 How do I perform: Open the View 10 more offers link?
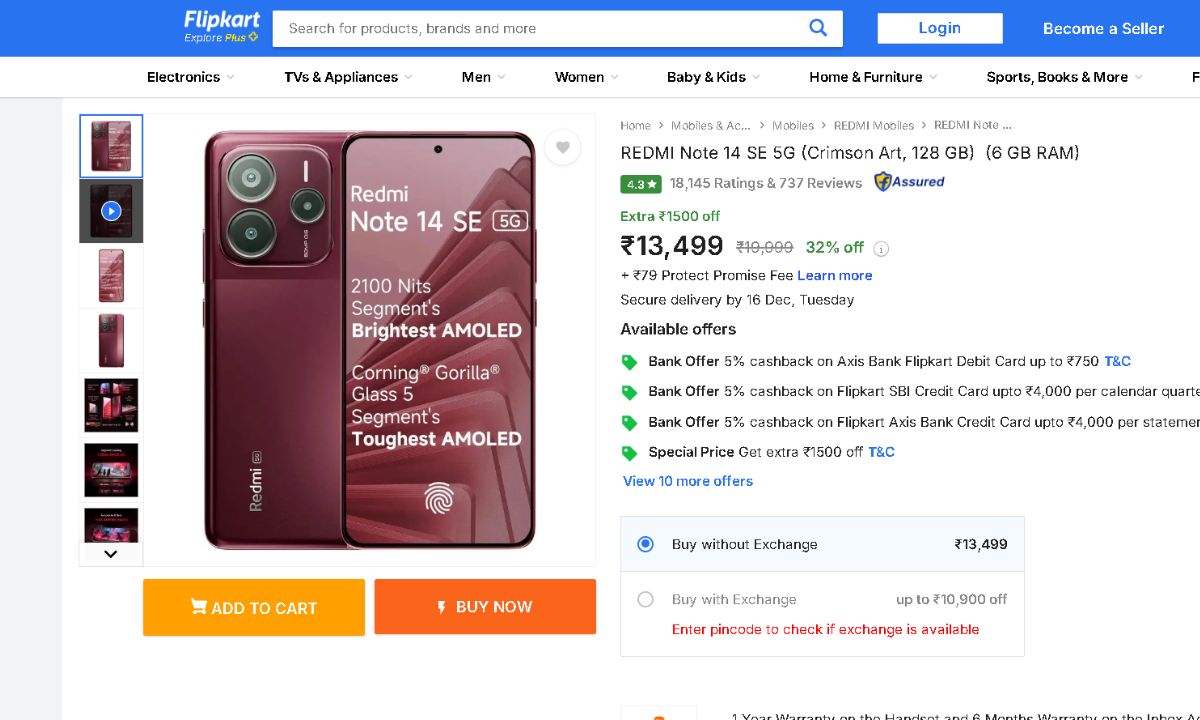point(688,481)
